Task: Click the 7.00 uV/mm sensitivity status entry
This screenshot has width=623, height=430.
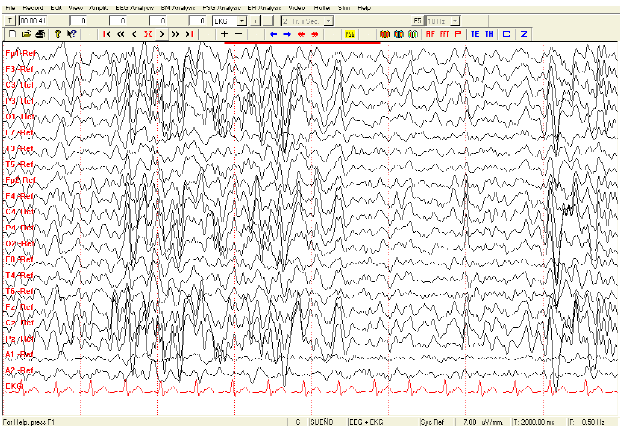Action: pos(483,422)
